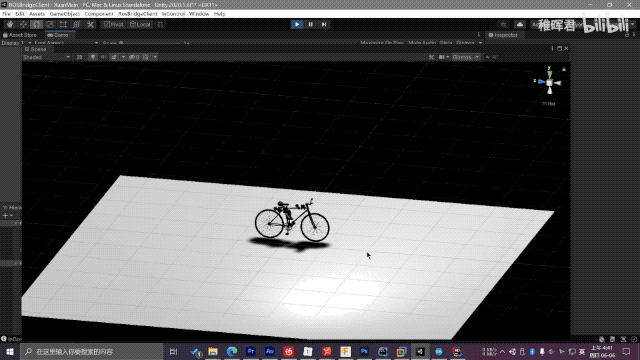Click the scene orientation gizmo cube
The width and height of the screenshot is (640, 360).
click(549, 83)
